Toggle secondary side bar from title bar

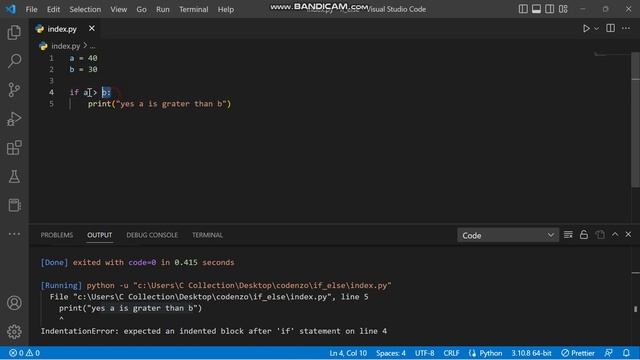[550, 9]
